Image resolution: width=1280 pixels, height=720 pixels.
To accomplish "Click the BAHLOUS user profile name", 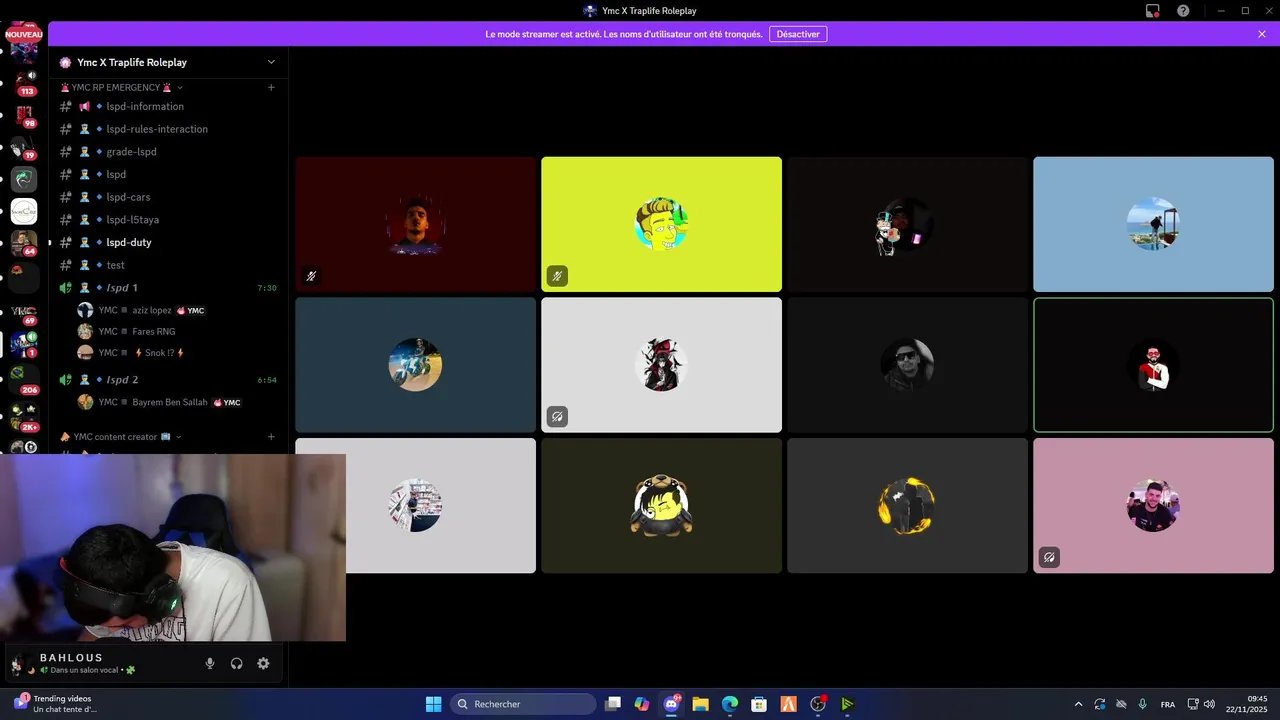I will tap(71, 657).
